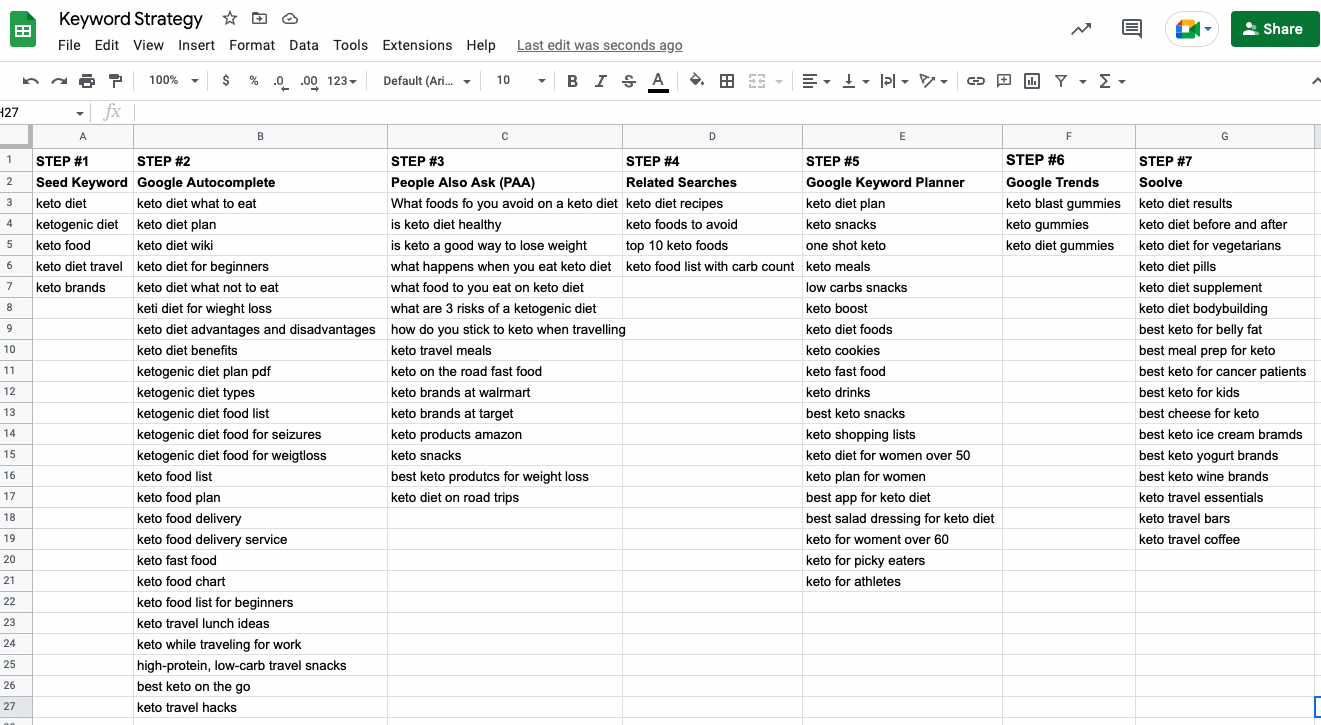Open the text wrapping dropdown

pyautogui.click(x=894, y=81)
